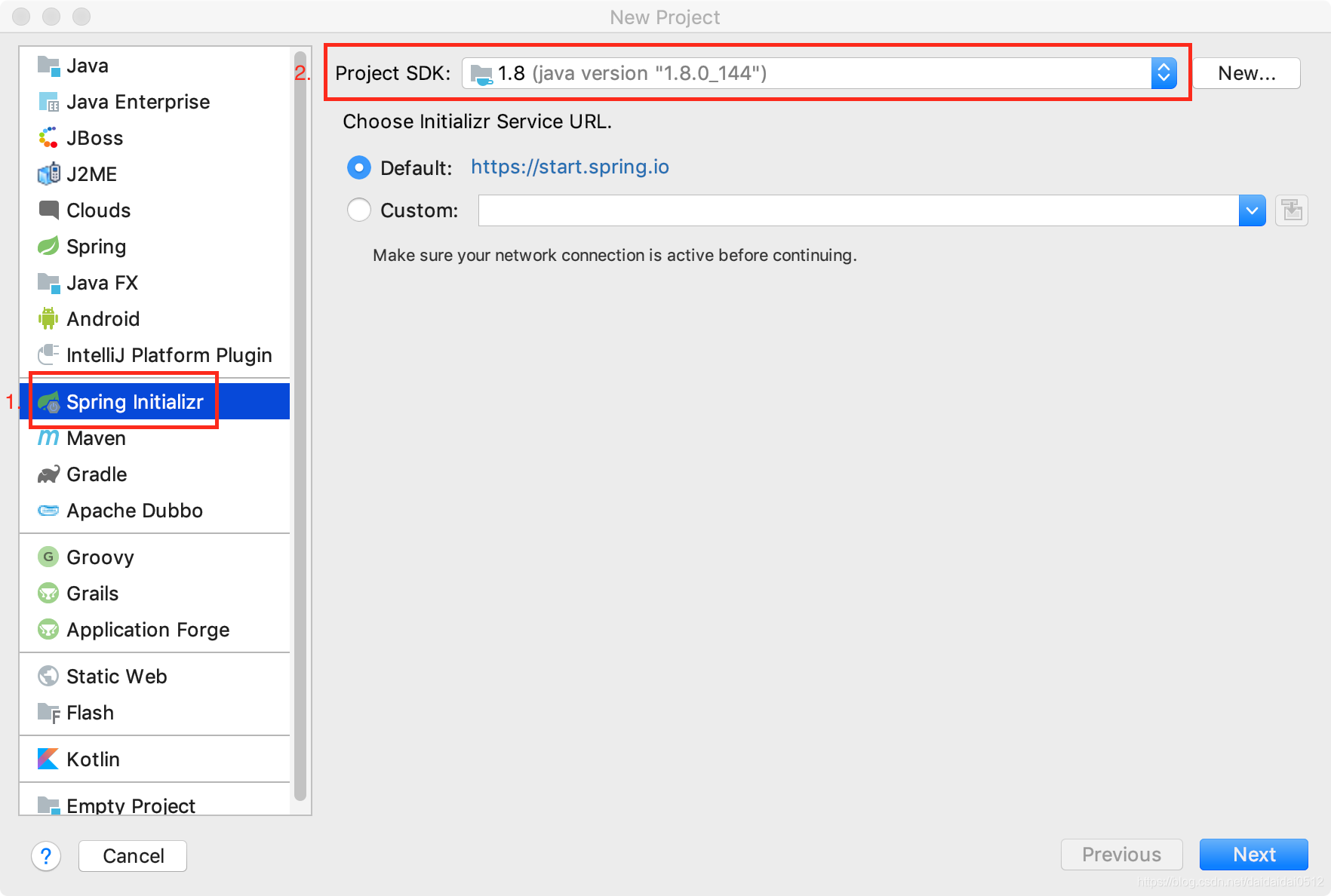The image size is (1331, 896).
Task: Click the Previous button
Action: (1121, 855)
